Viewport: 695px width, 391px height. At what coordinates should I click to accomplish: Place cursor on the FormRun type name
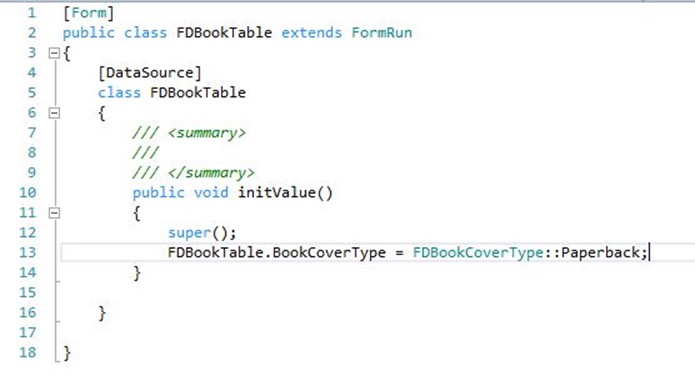(x=382, y=33)
